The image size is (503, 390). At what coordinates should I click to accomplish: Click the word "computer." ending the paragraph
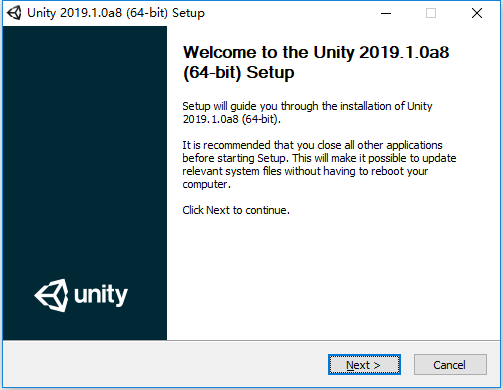click(206, 184)
